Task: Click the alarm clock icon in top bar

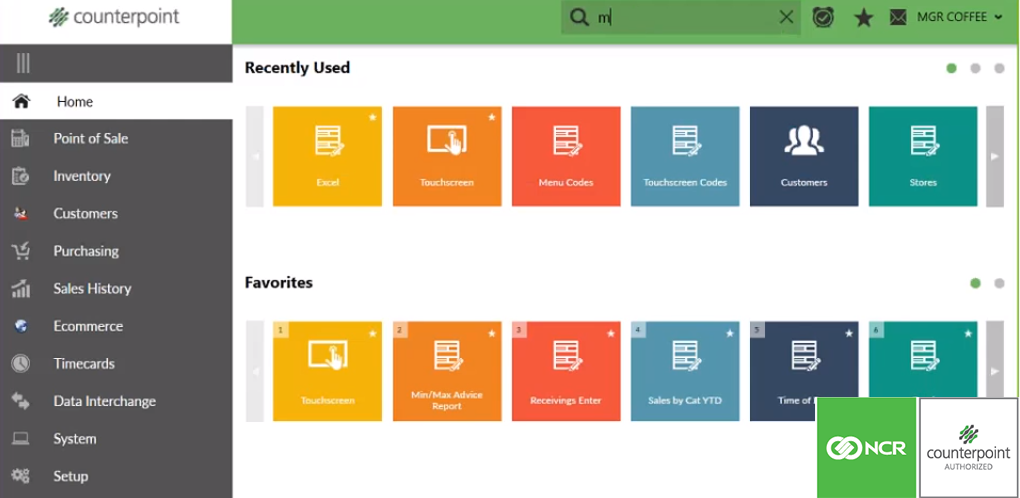Action: 823,17
